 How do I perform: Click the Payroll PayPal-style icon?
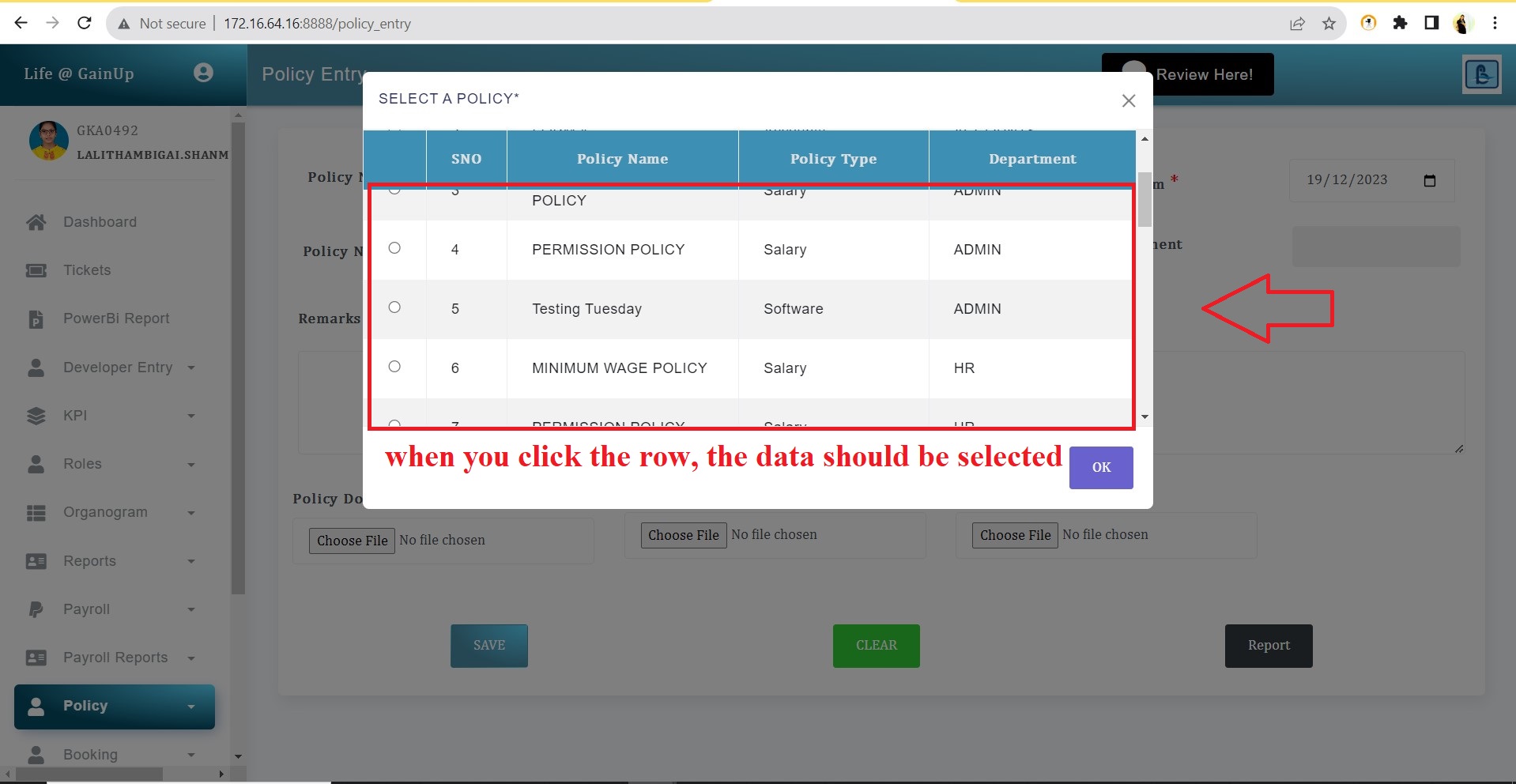tap(36, 609)
